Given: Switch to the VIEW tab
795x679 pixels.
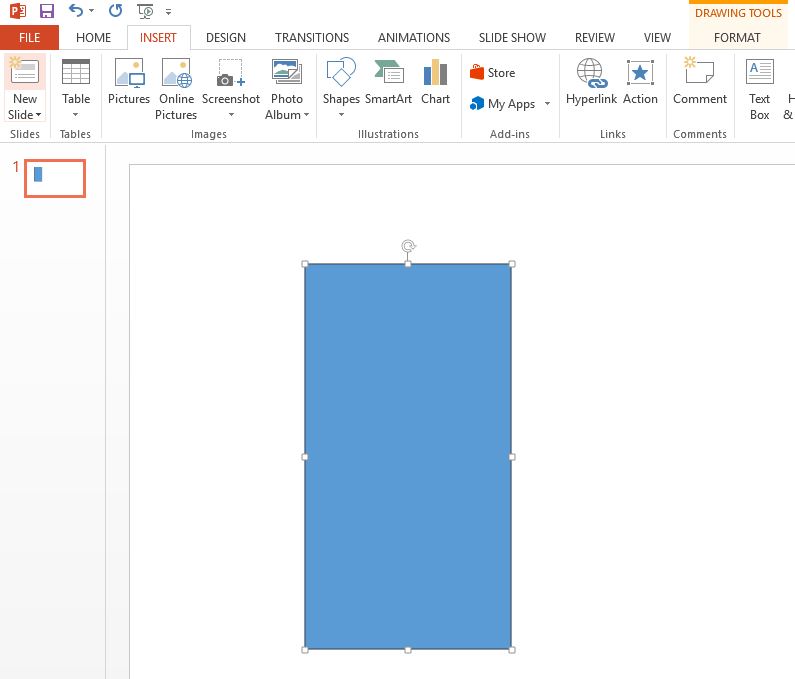Looking at the screenshot, I should [657, 38].
